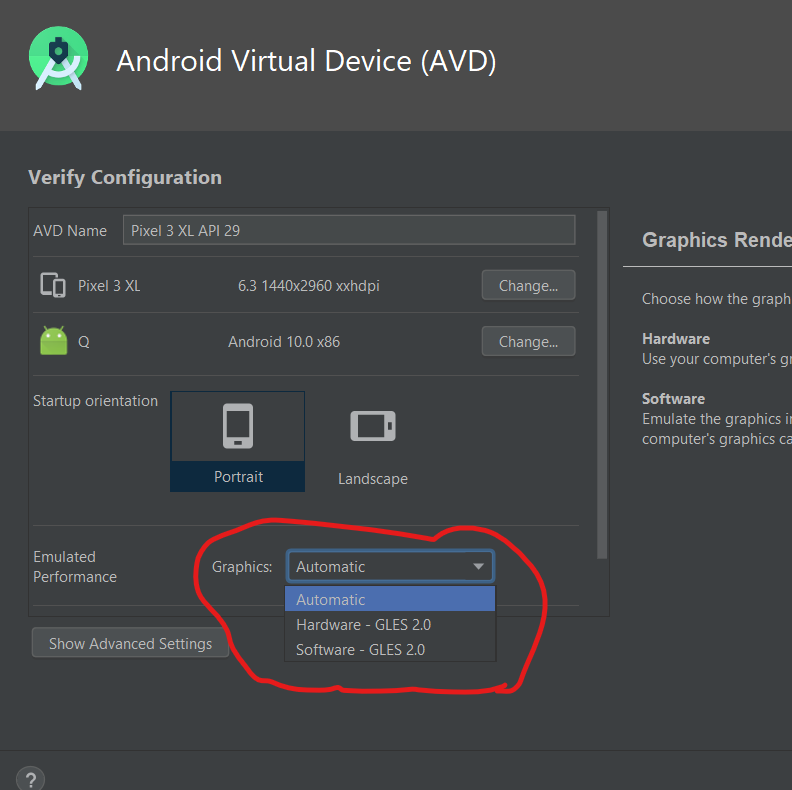This screenshot has height=790, width=792.
Task: Select the Landscape orientation phone icon
Action: pyautogui.click(x=373, y=426)
